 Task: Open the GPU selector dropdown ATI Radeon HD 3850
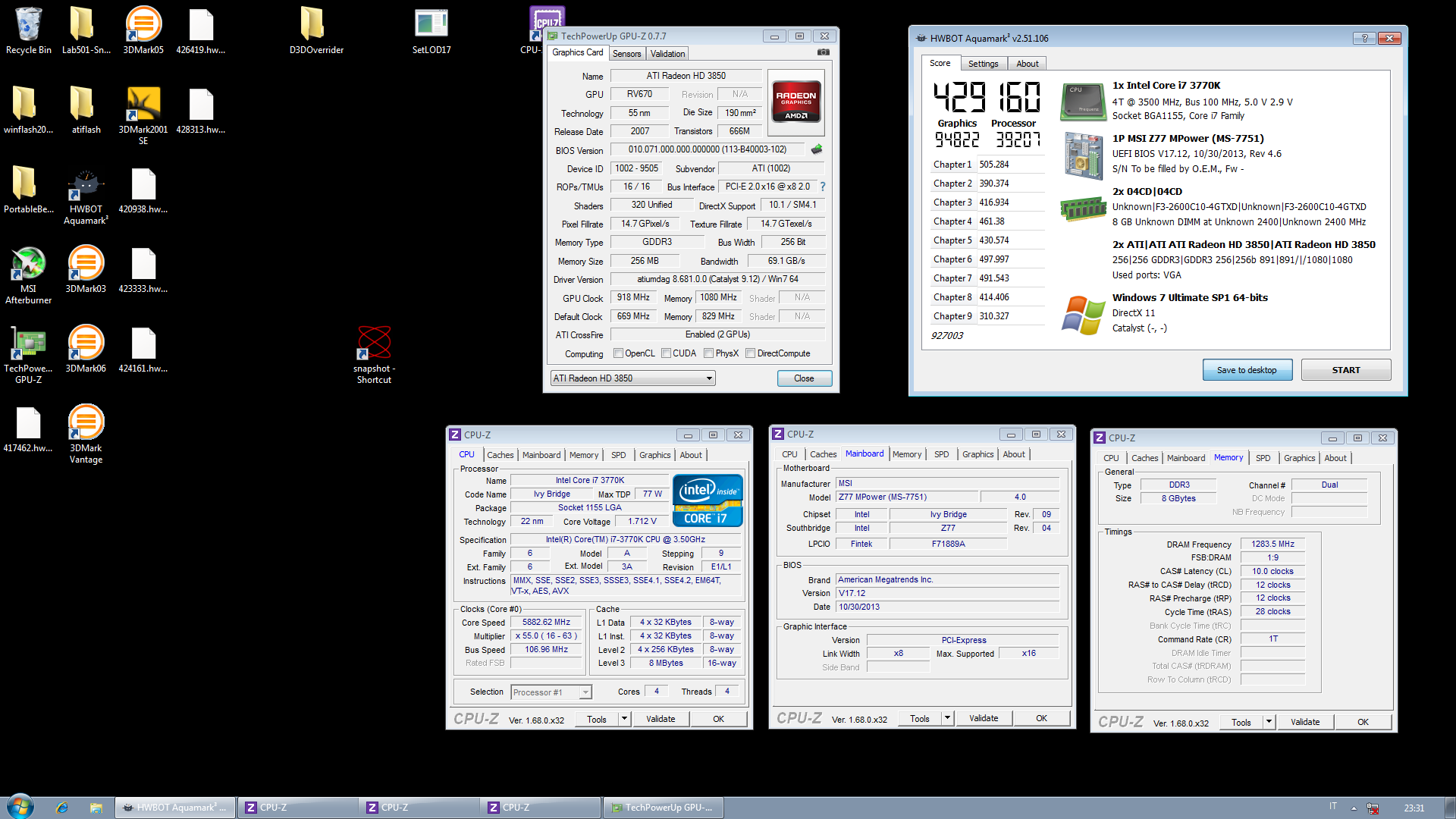[x=632, y=378]
